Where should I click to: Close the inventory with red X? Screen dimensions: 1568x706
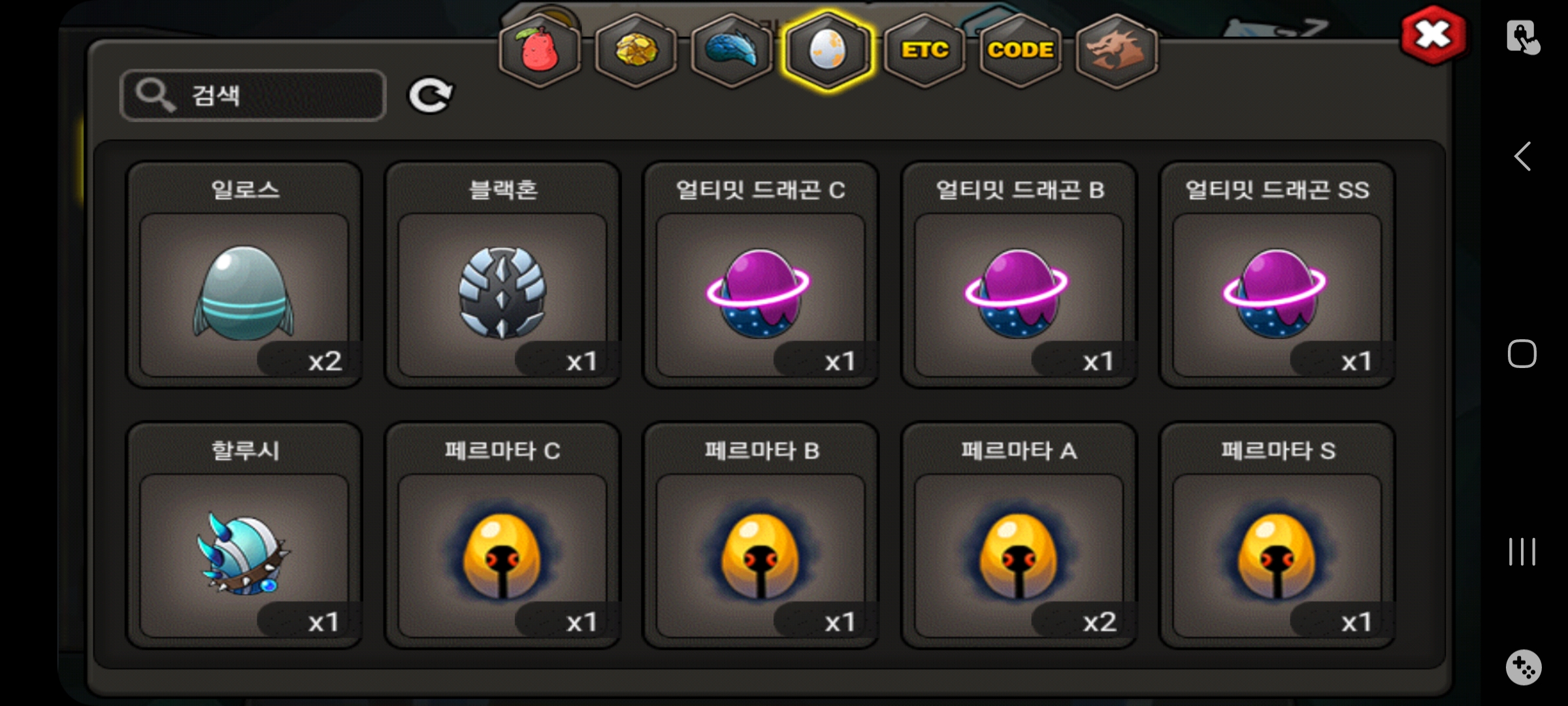point(1433,35)
